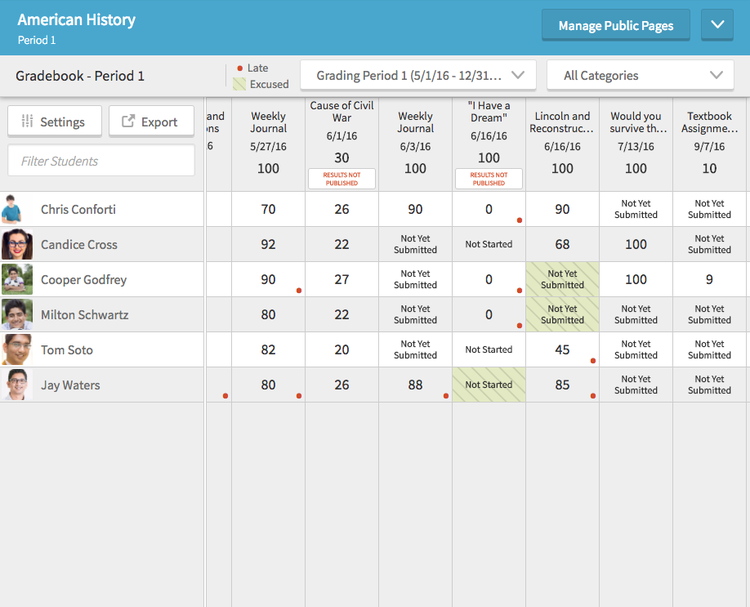Viewport: 750px width, 607px height.
Task: Click Jay Waters's excused Not Started cell
Action: coord(489,385)
